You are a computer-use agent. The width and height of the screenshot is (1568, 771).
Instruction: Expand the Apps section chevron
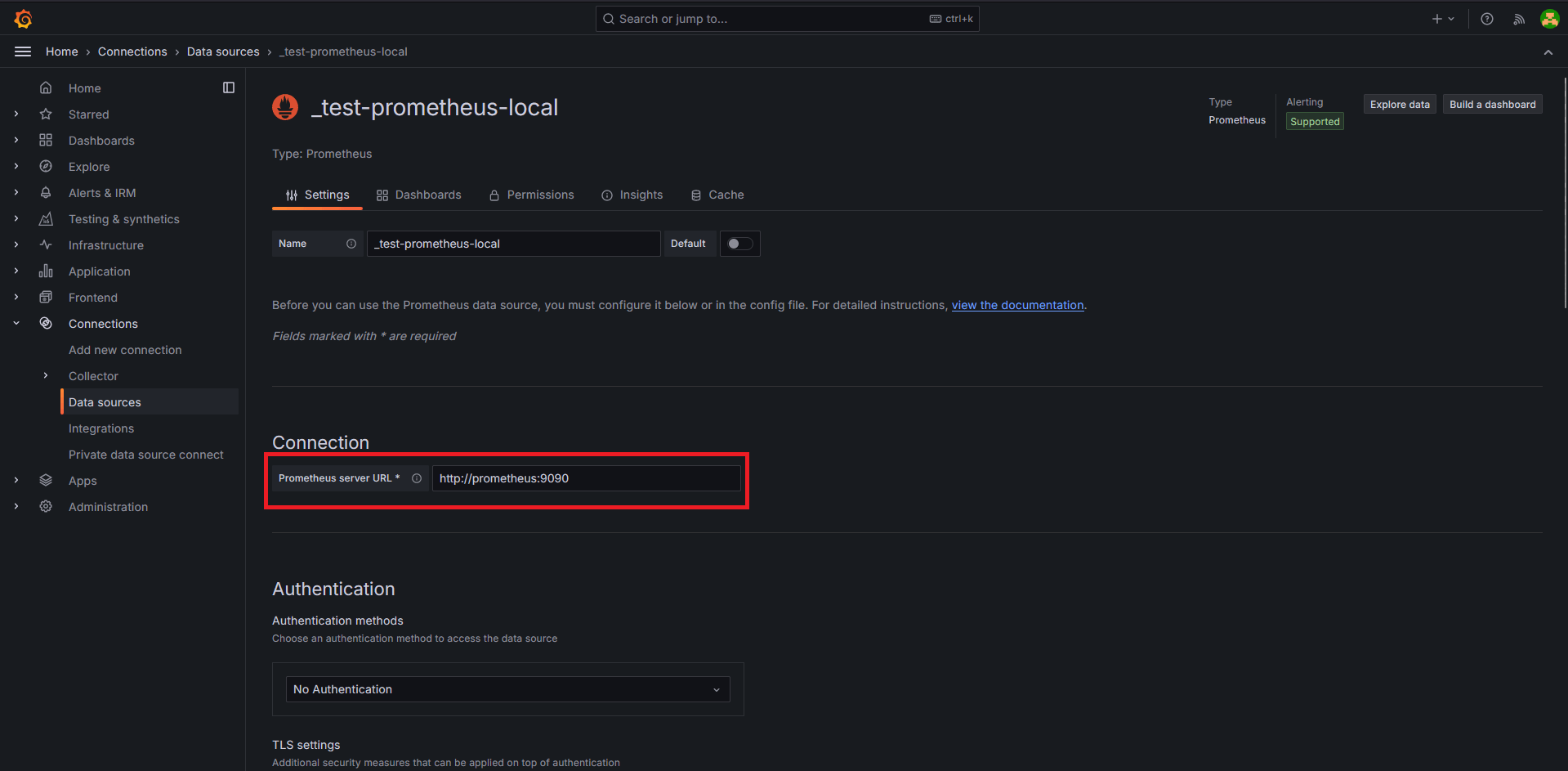pyautogui.click(x=16, y=481)
